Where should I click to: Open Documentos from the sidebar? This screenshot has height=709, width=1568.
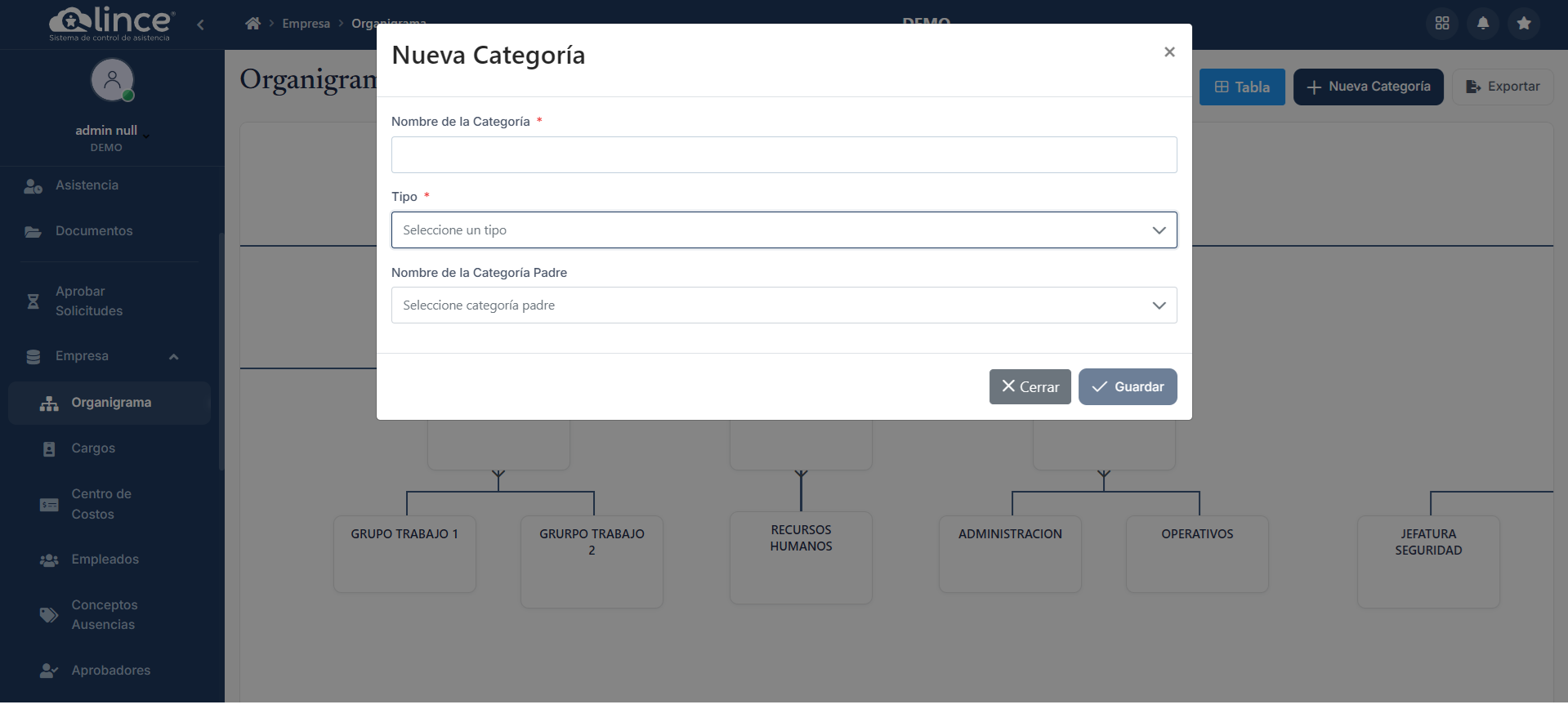pyautogui.click(x=93, y=231)
